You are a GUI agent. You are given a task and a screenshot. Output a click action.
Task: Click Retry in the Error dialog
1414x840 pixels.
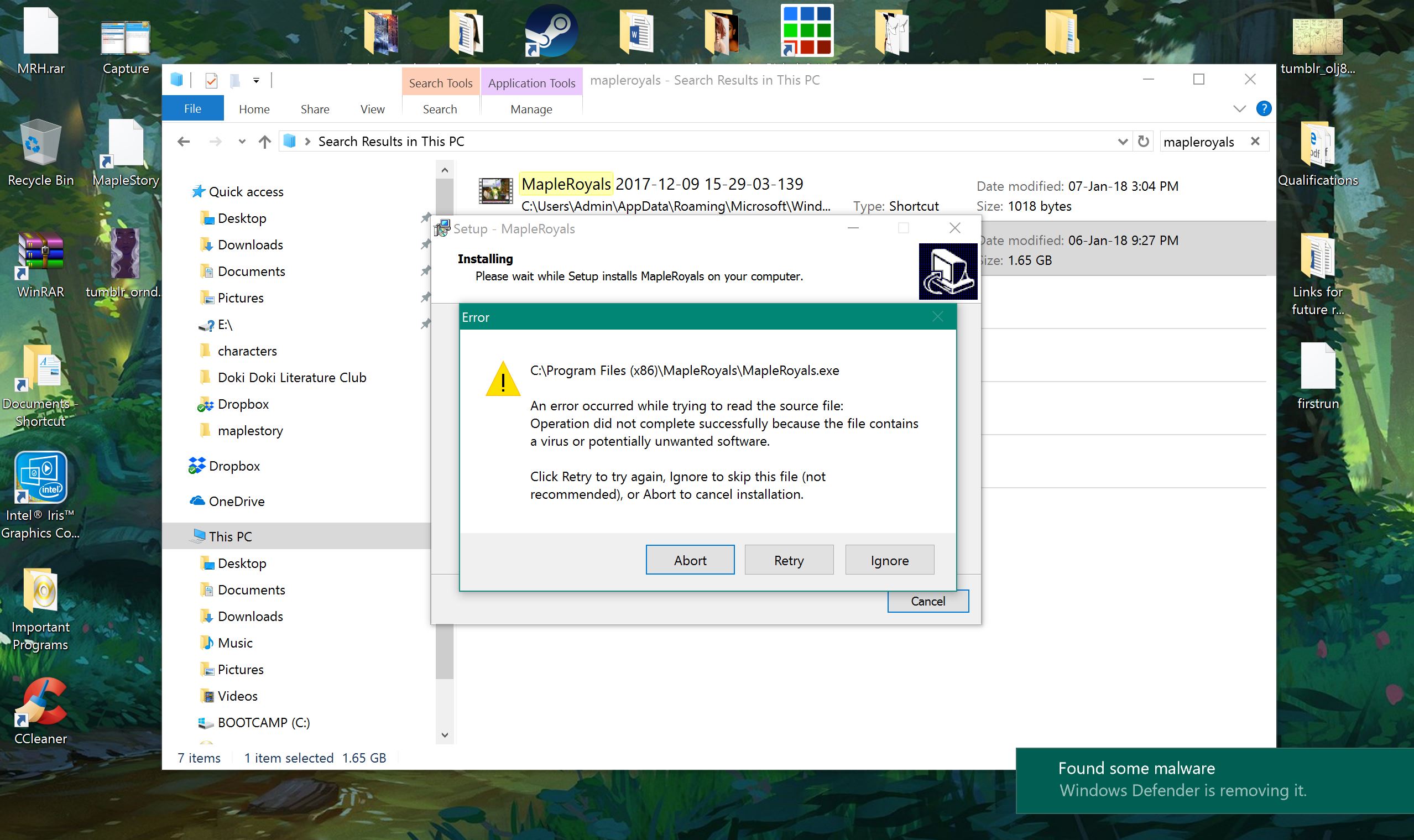[789, 560]
